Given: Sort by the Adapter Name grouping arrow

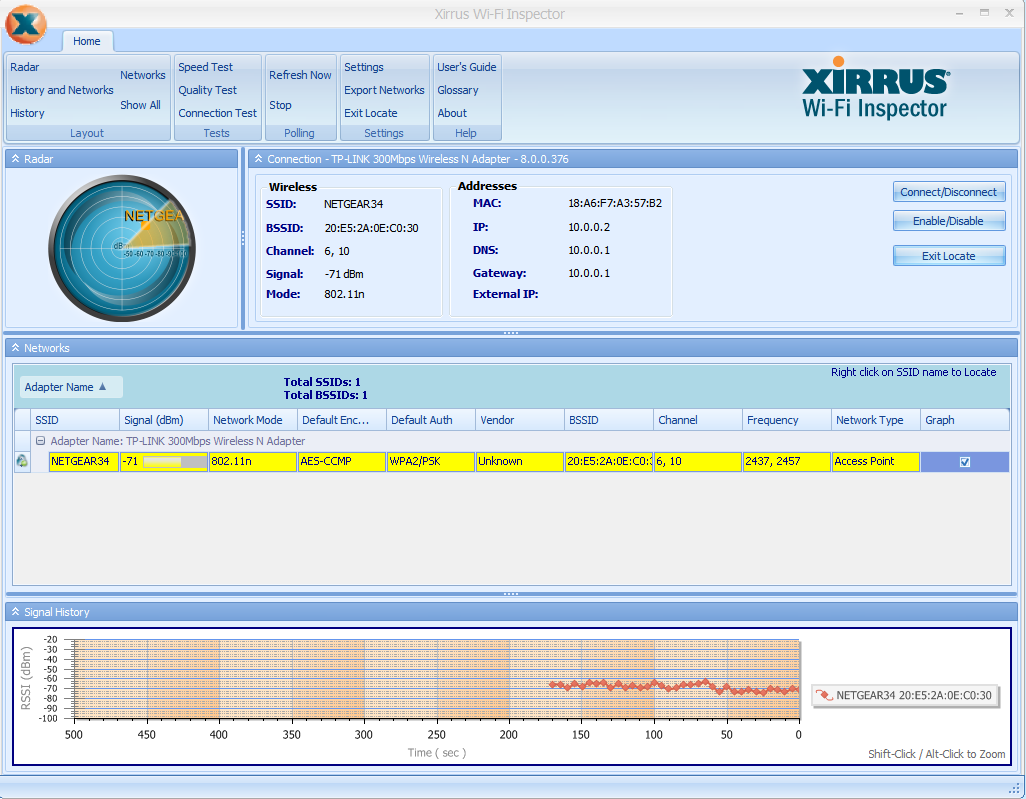Looking at the screenshot, I should click(103, 387).
